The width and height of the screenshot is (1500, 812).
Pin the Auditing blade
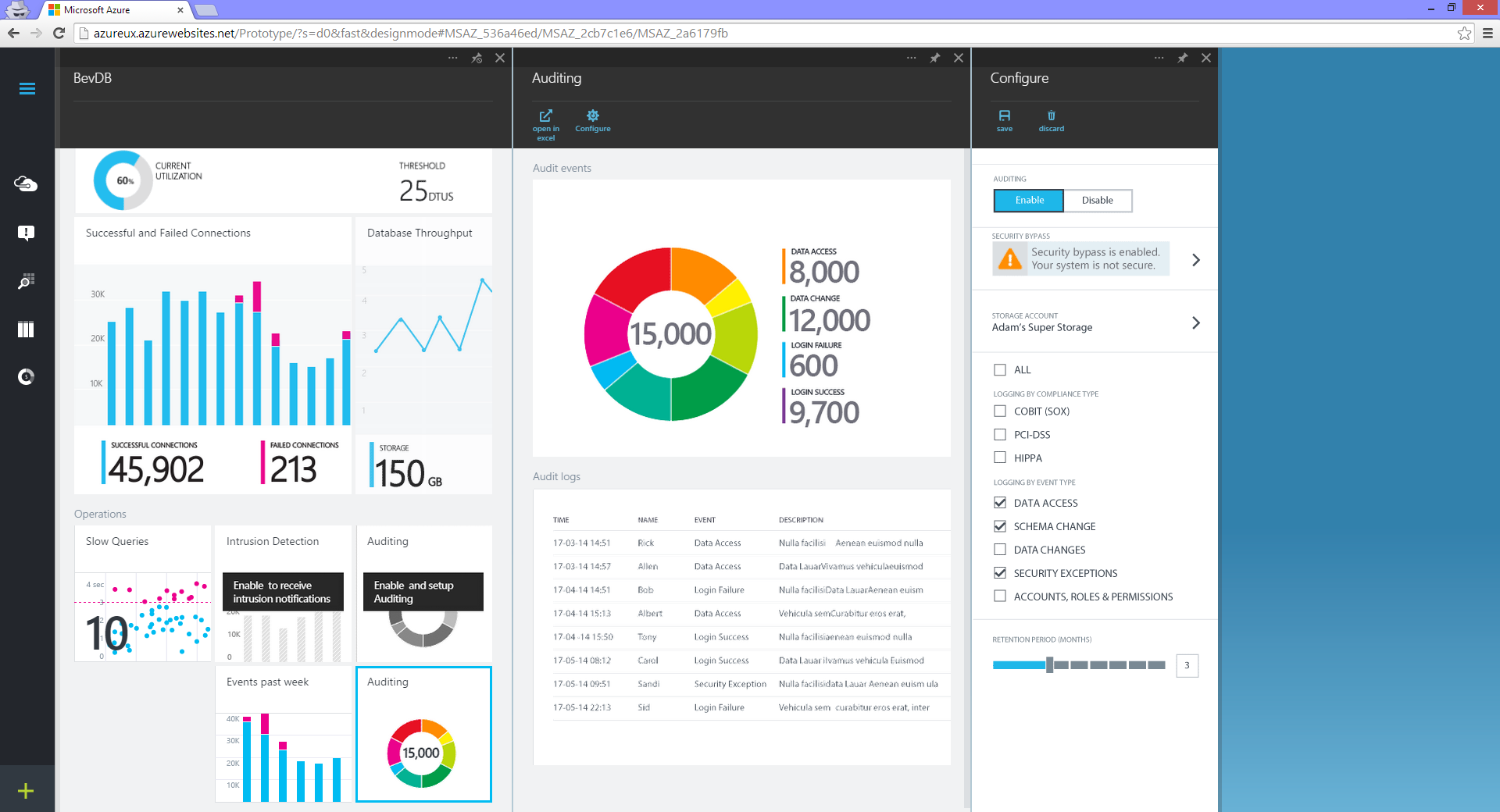[x=935, y=58]
